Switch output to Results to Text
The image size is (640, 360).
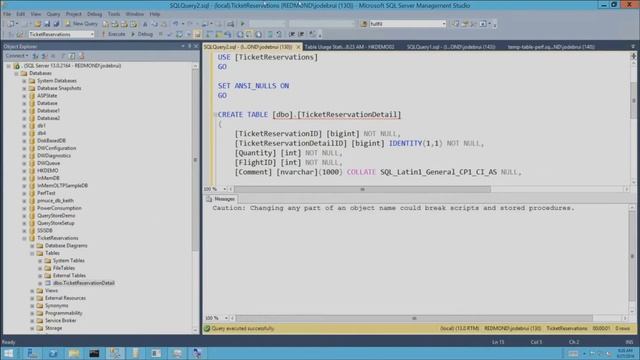click(x=240, y=34)
